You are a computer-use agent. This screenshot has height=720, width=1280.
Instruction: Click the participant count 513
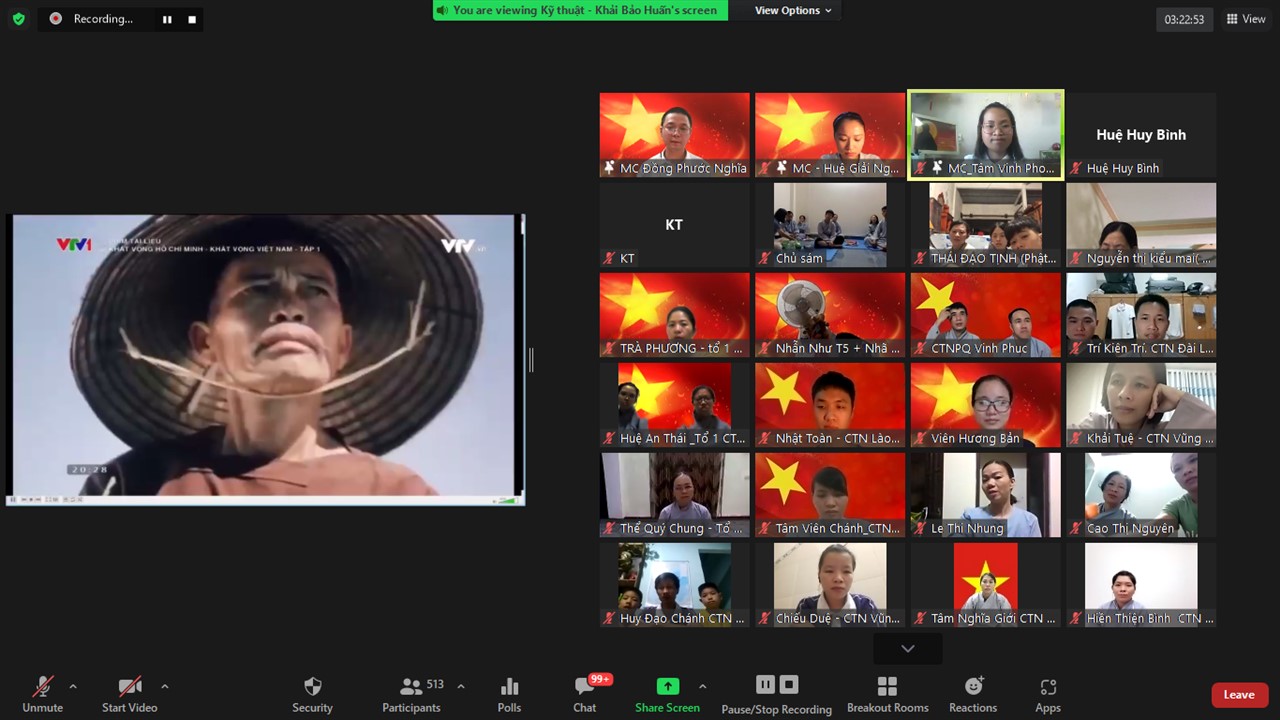pos(435,685)
